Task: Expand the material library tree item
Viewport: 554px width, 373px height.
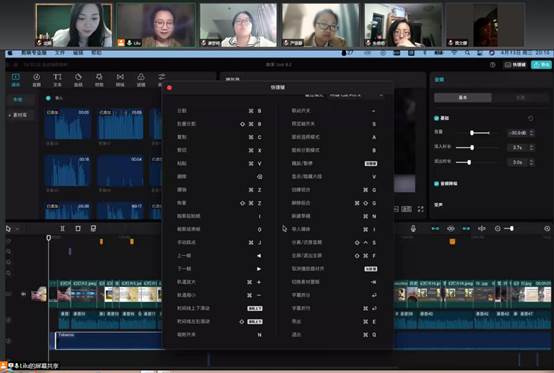Action: pyautogui.click(x=20, y=115)
